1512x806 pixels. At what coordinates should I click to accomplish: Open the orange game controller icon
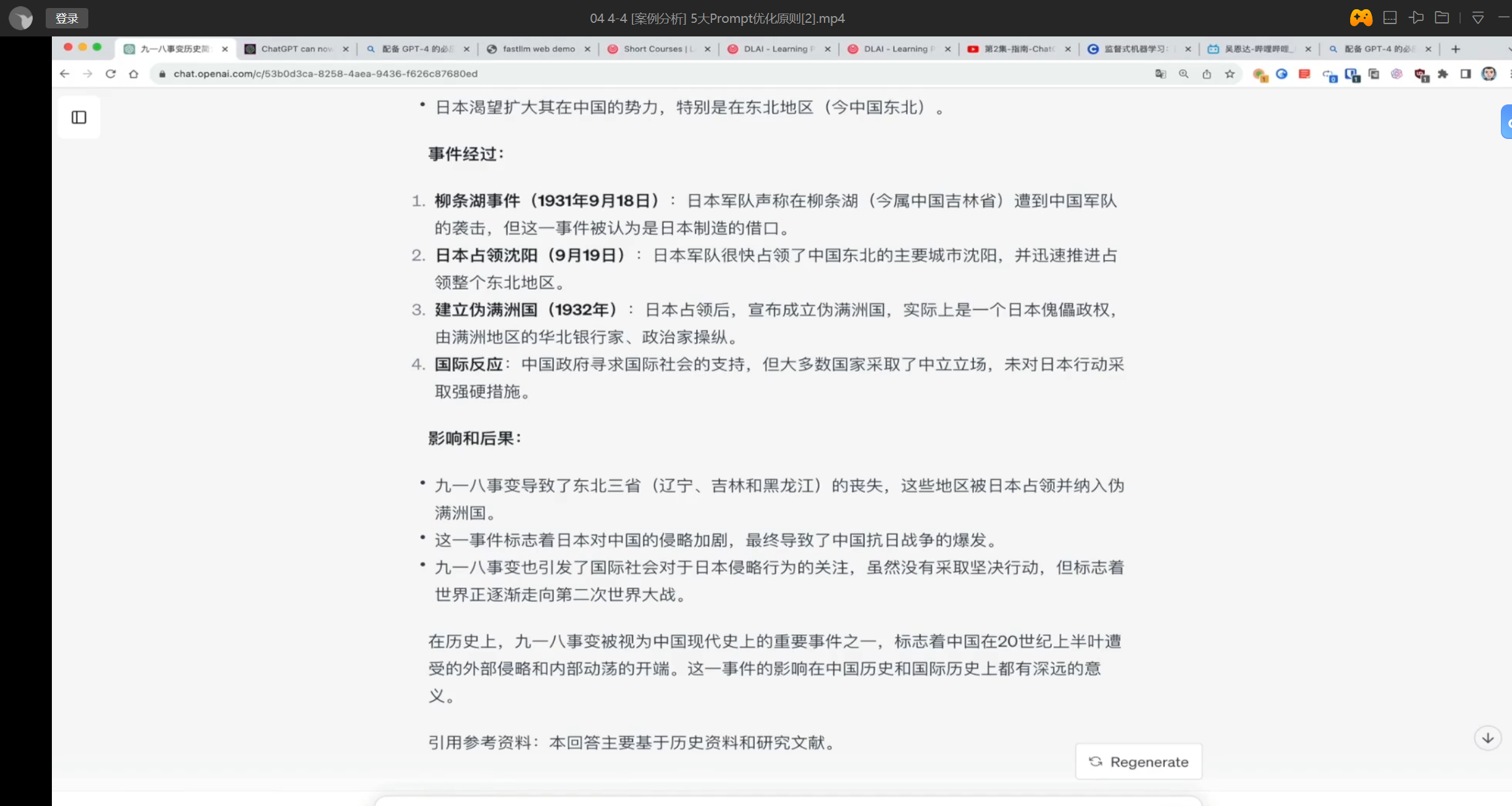pyautogui.click(x=1361, y=18)
